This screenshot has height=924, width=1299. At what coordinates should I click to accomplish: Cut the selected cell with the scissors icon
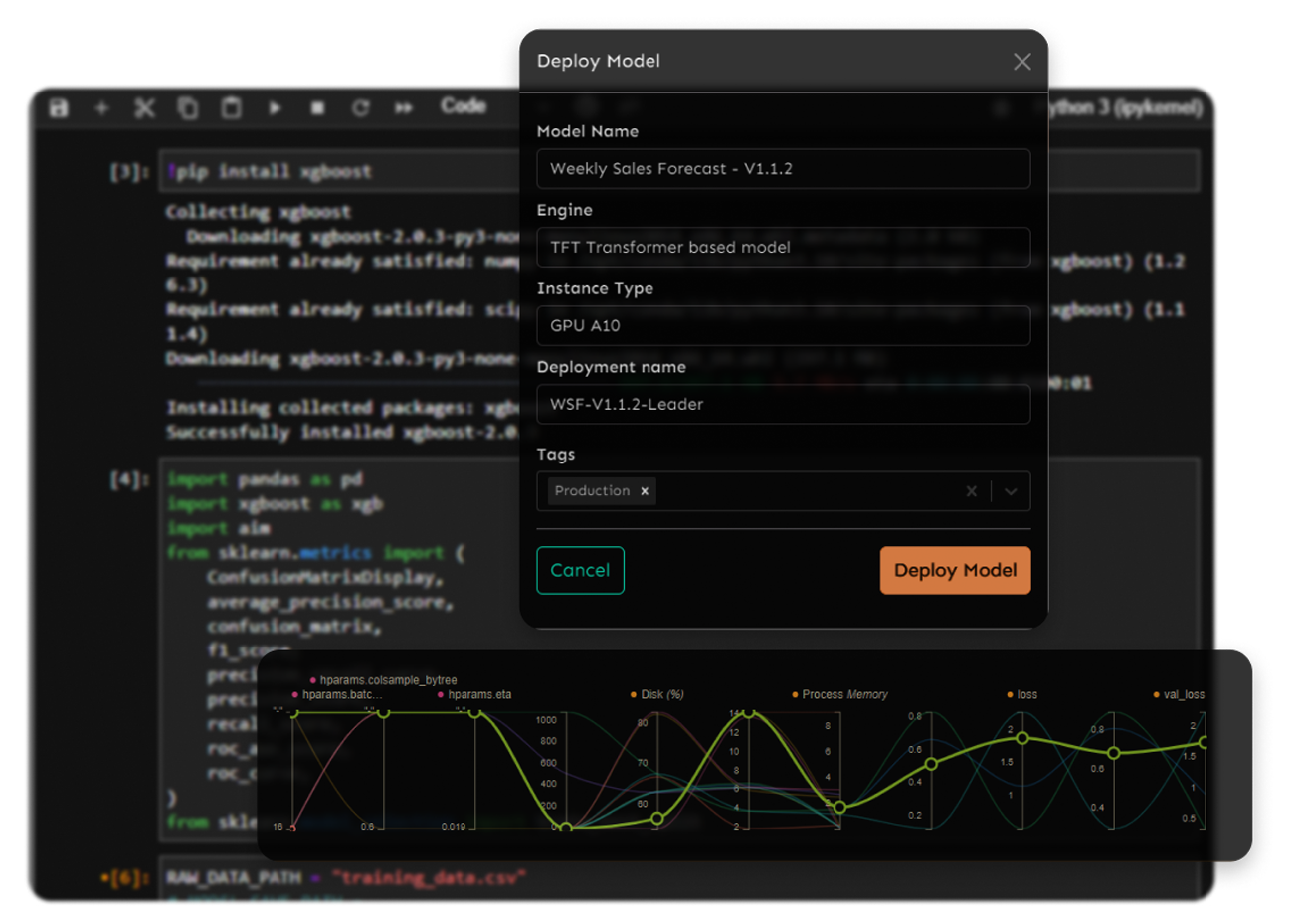click(x=145, y=107)
